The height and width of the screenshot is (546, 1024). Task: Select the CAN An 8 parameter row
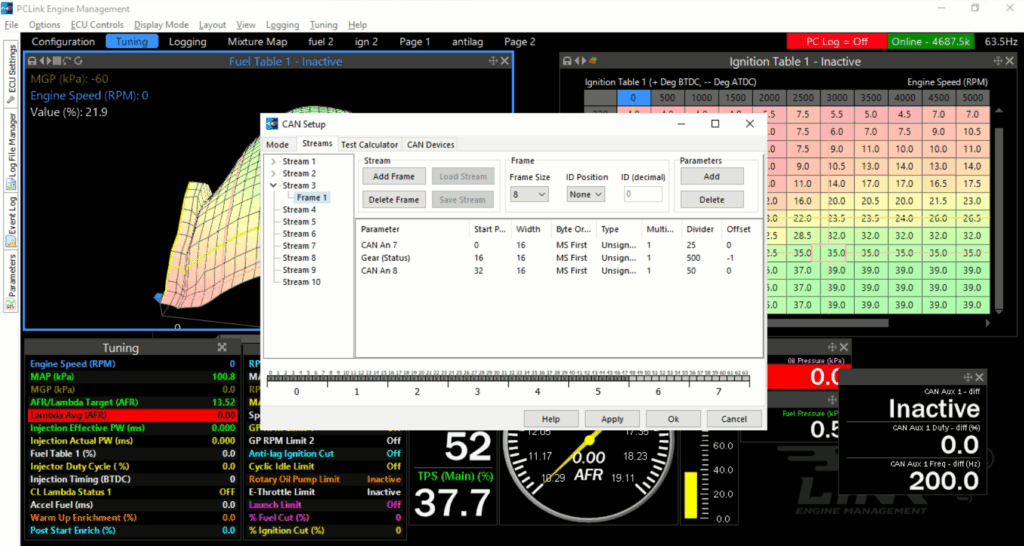coord(558,270)
